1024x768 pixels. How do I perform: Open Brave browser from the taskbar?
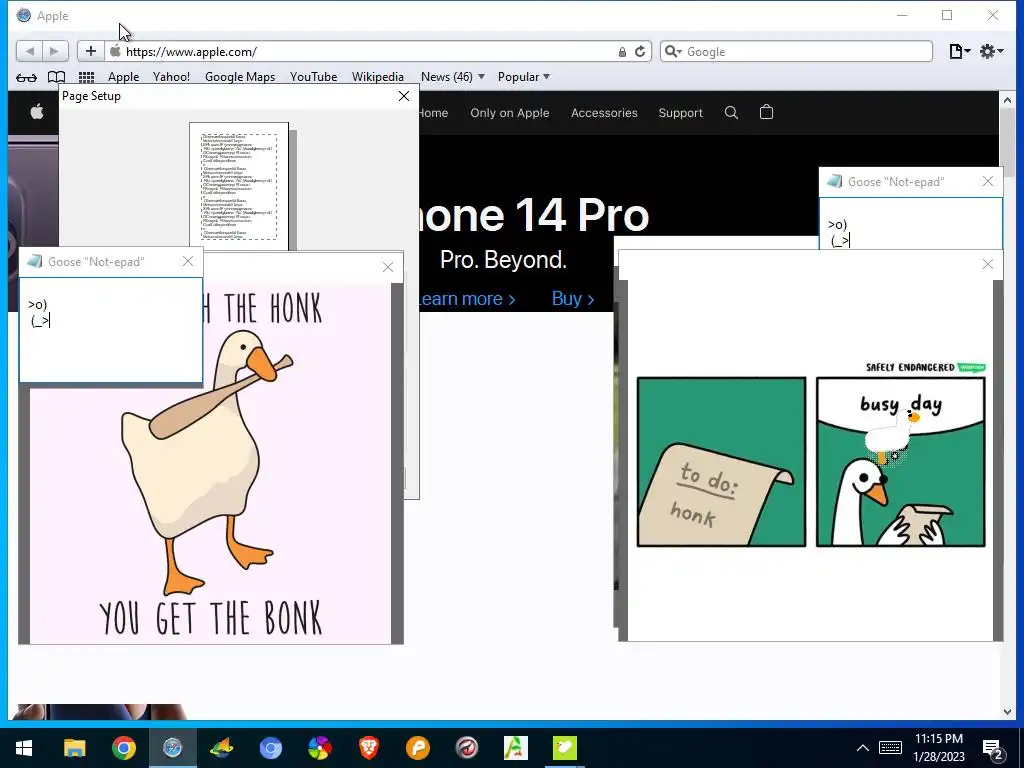pos(368,748)
